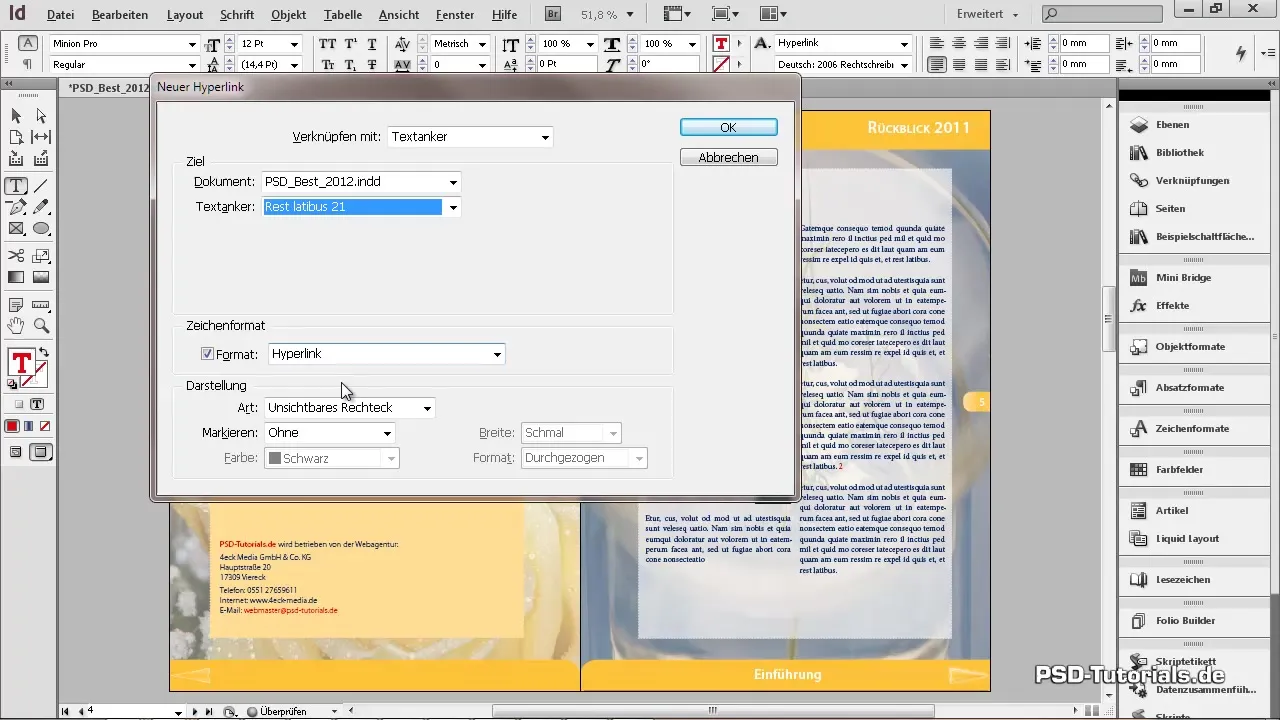Viewport: 1280px width, 720px height.
Task: Swap fill and stroke colors
Action: point(44,354)
